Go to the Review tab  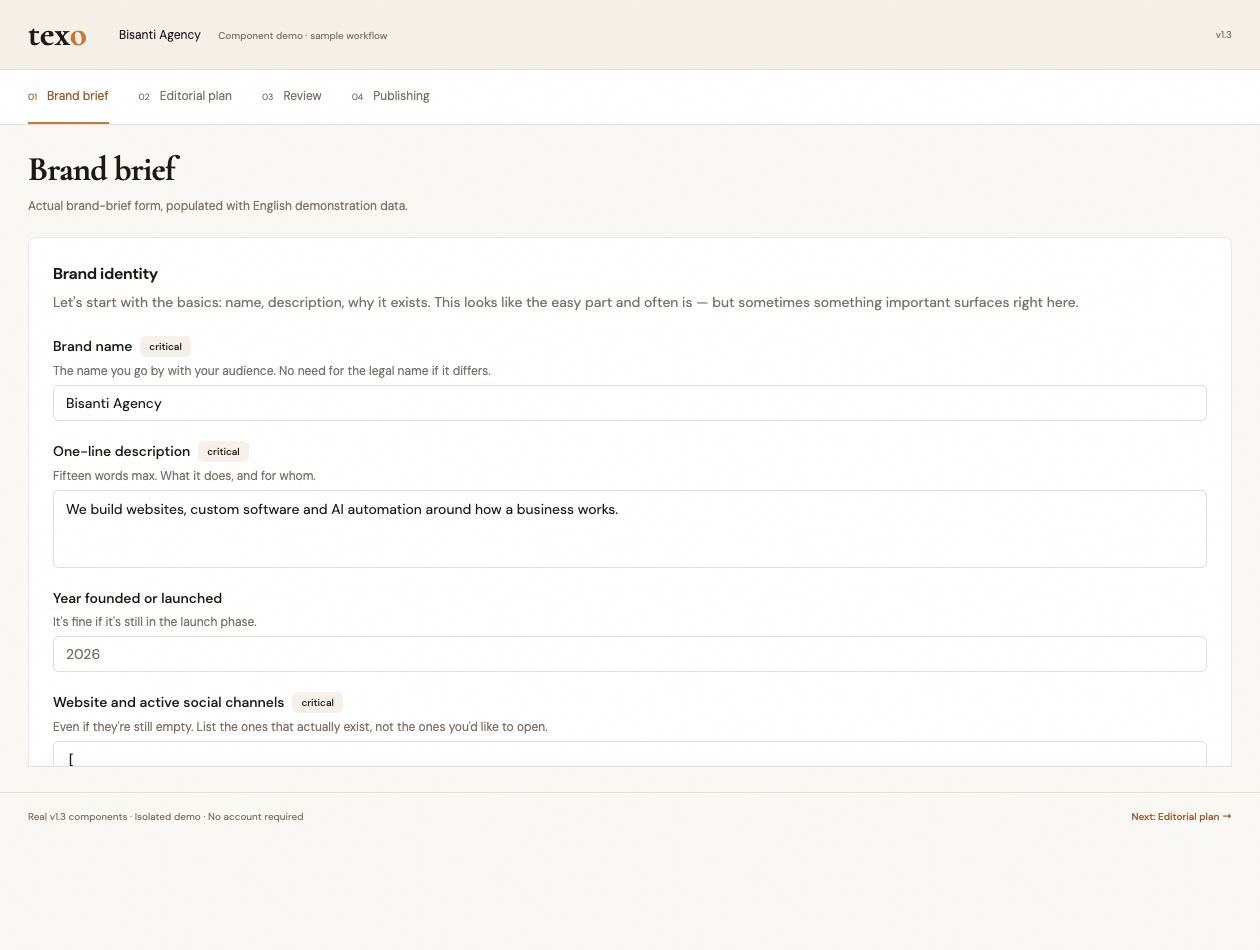click(x=292, y=96)
